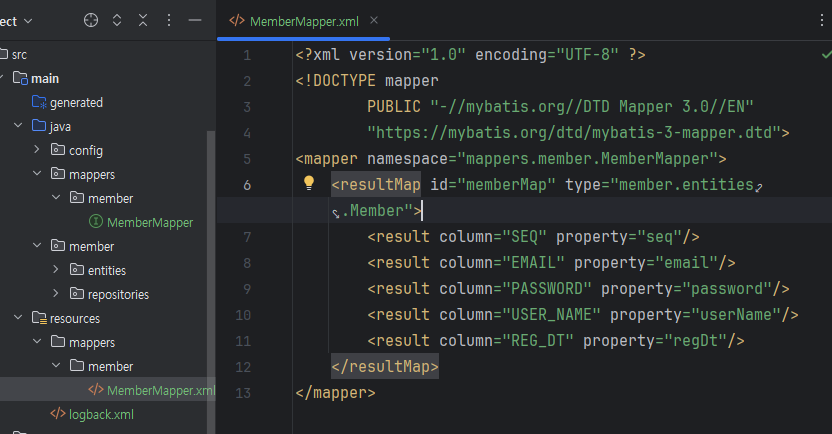Collapse the java folder

pos(18,125)
